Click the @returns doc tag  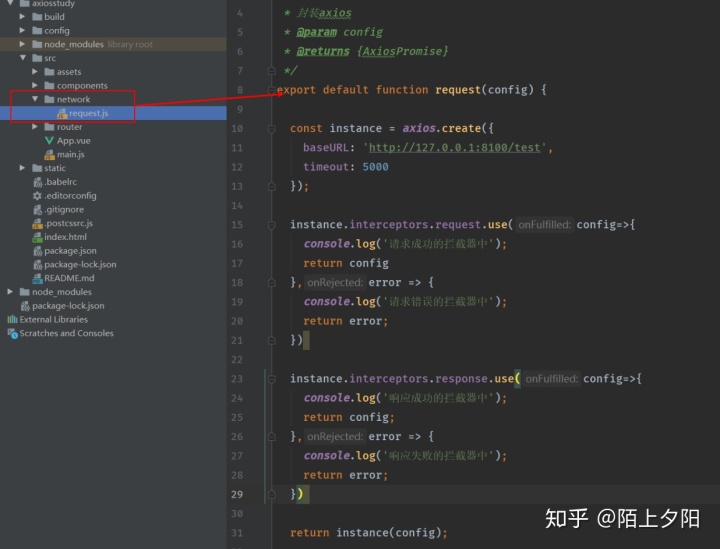[x=323, y=51]
